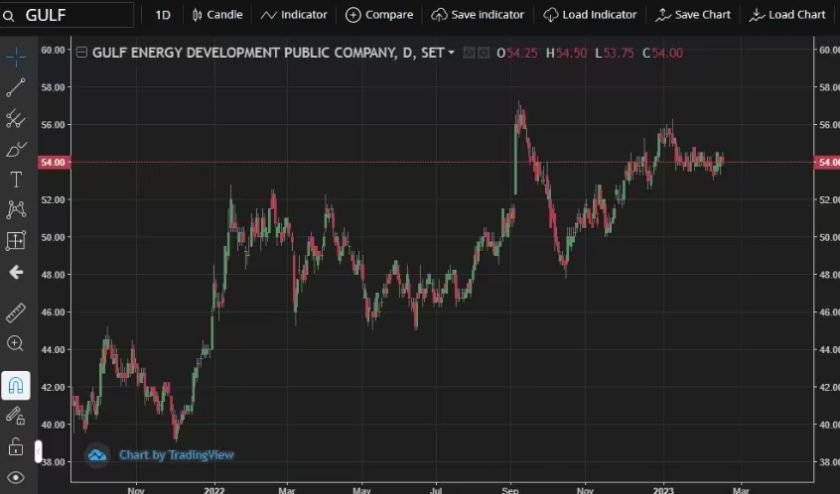Click the Load Chart download icon
840x494 pixels.
click(756, 16)
